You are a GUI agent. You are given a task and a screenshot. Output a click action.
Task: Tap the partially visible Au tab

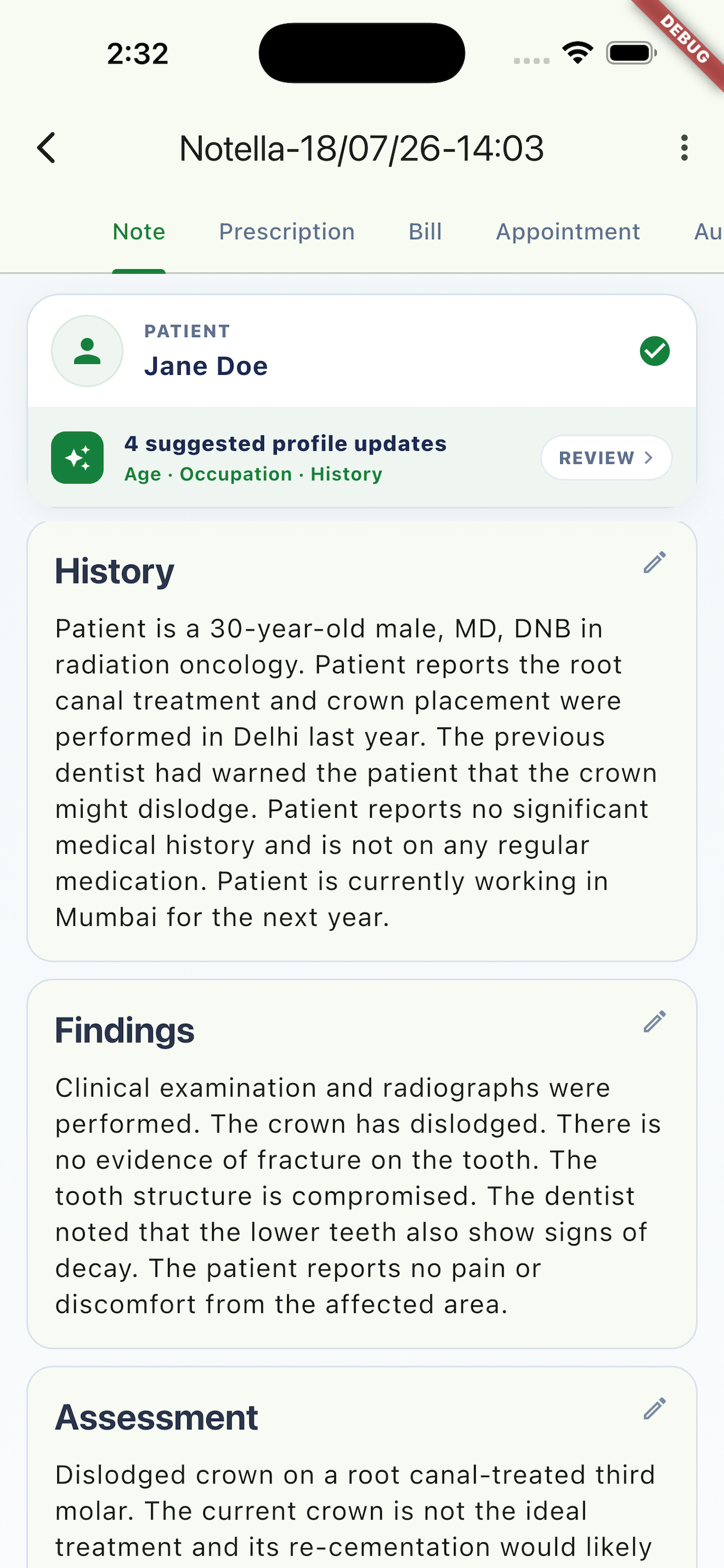pyautogui.click(x=708, y=232)
